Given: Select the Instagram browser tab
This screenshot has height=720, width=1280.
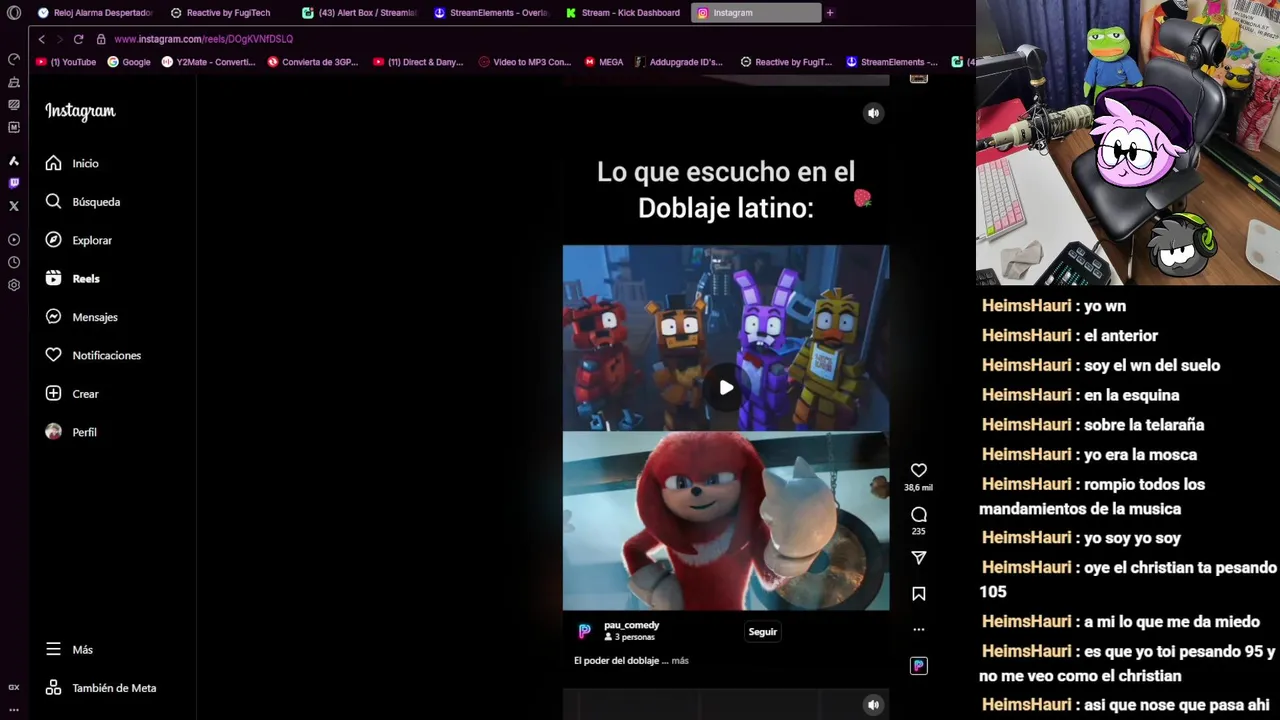Looking at the screenshot, I should [756, 13].
